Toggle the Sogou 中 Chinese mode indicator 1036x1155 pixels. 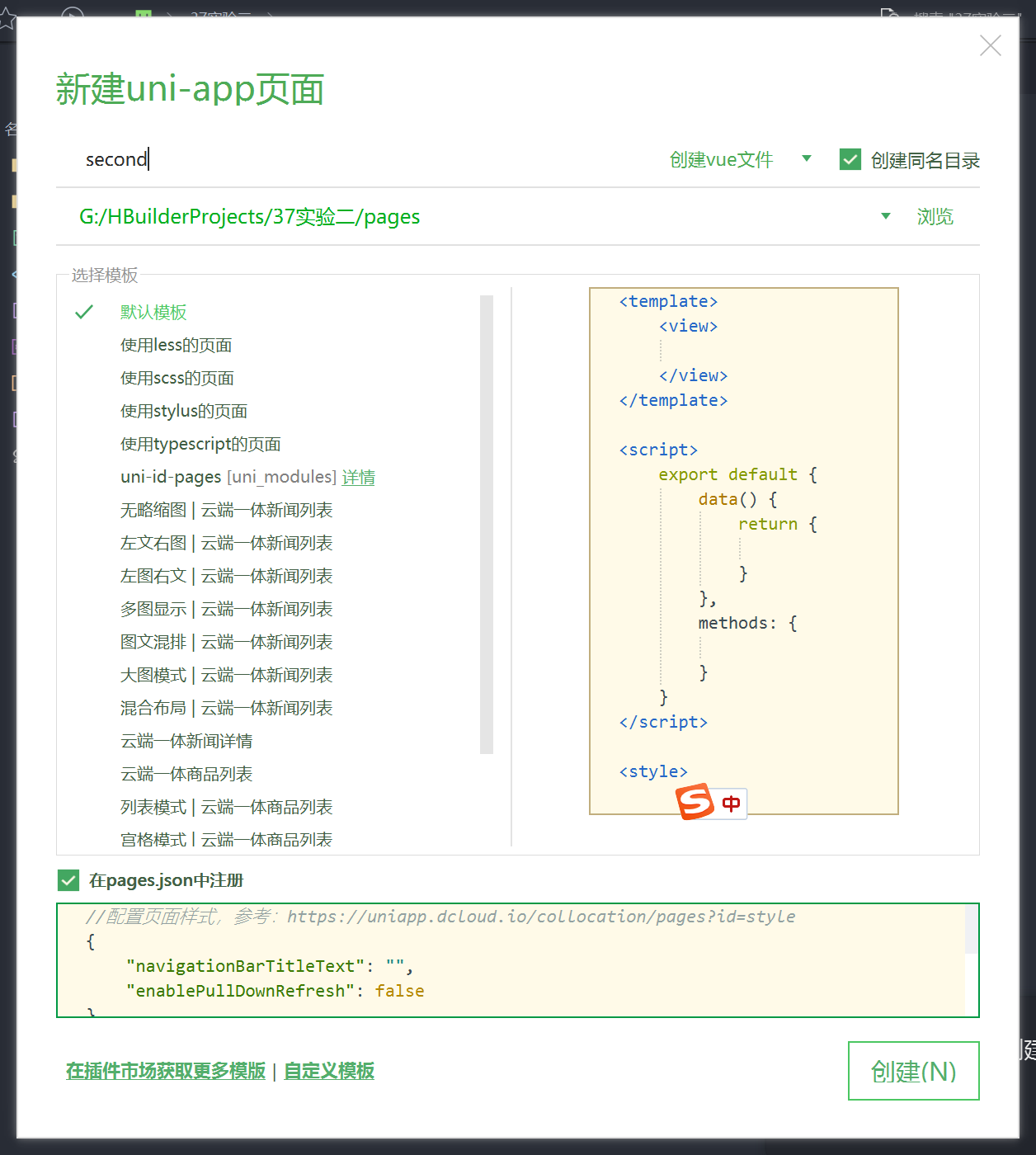(731, 804)
